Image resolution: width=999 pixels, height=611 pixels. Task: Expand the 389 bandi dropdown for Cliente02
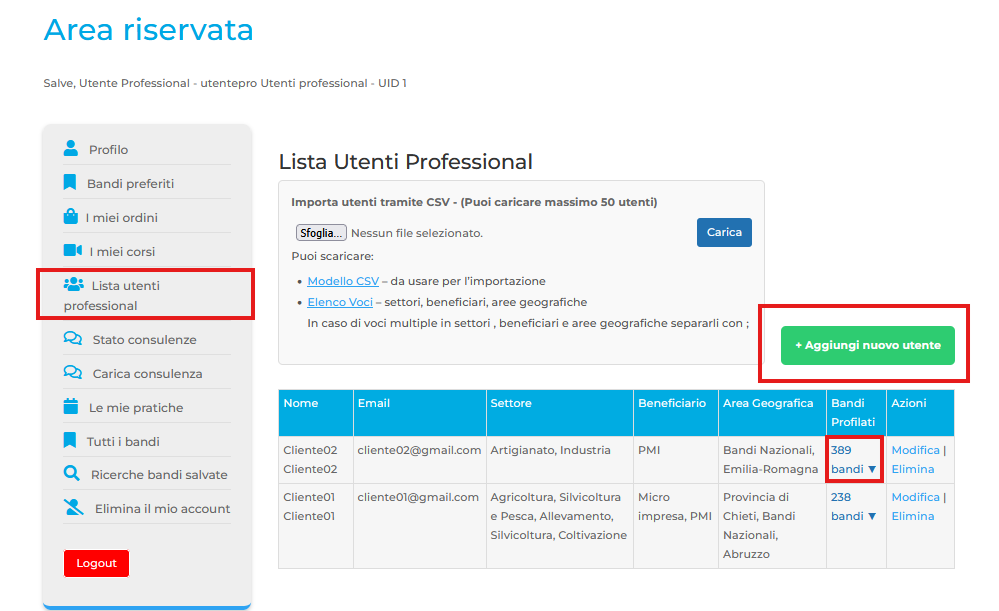(x=853, y=460)
